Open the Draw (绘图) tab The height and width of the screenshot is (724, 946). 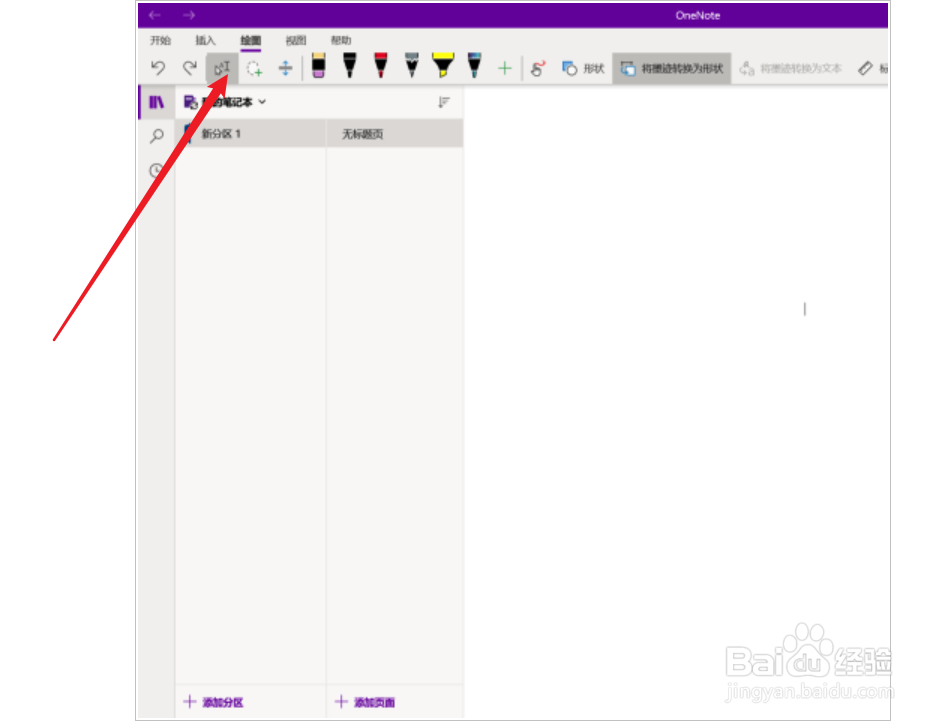250,40
